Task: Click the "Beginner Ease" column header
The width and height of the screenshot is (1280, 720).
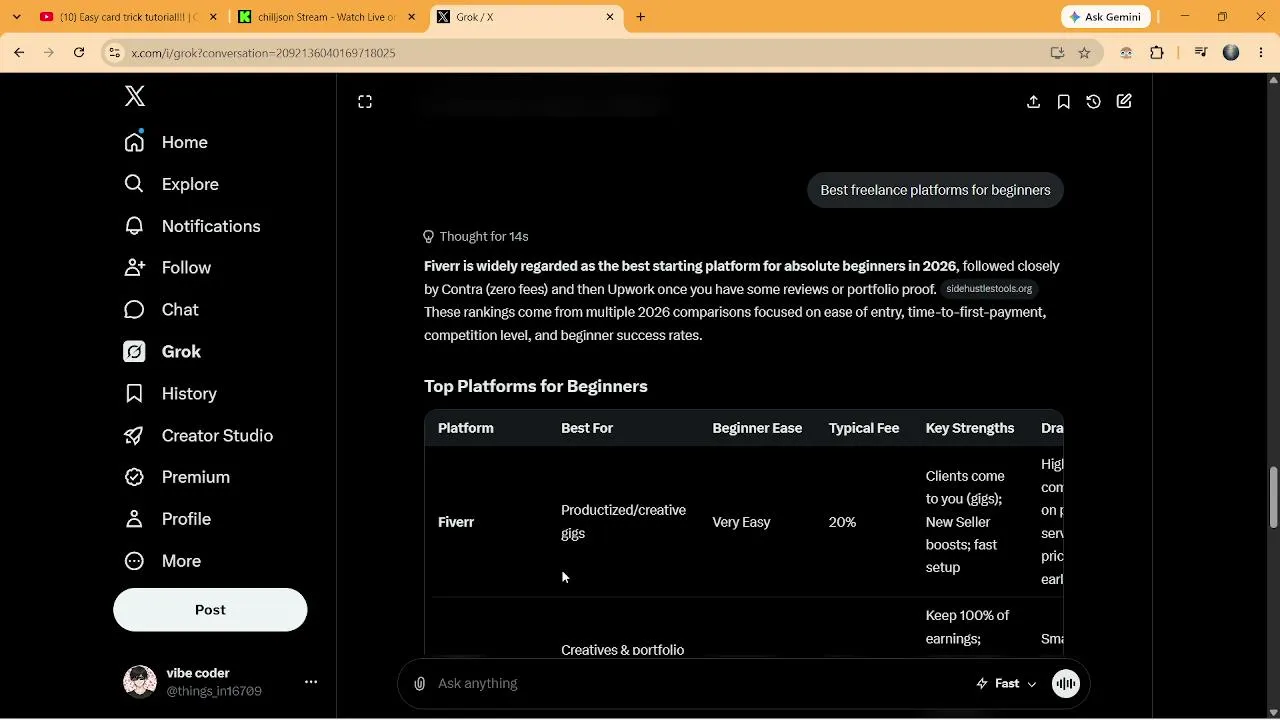Action: click(x=757, y=428)
